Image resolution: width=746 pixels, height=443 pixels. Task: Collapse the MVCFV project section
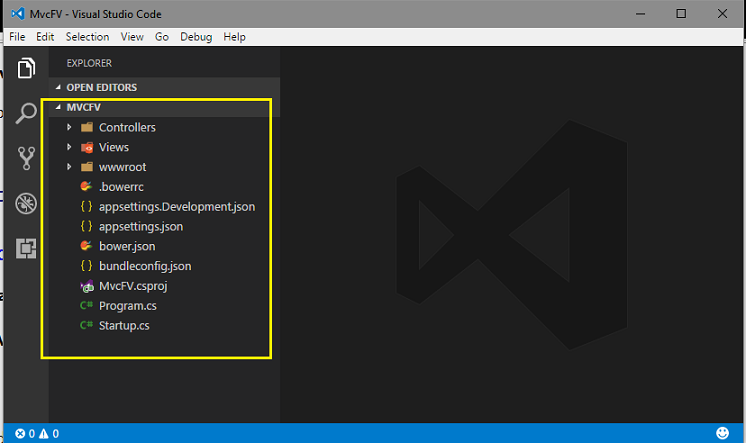coord(58,107)
